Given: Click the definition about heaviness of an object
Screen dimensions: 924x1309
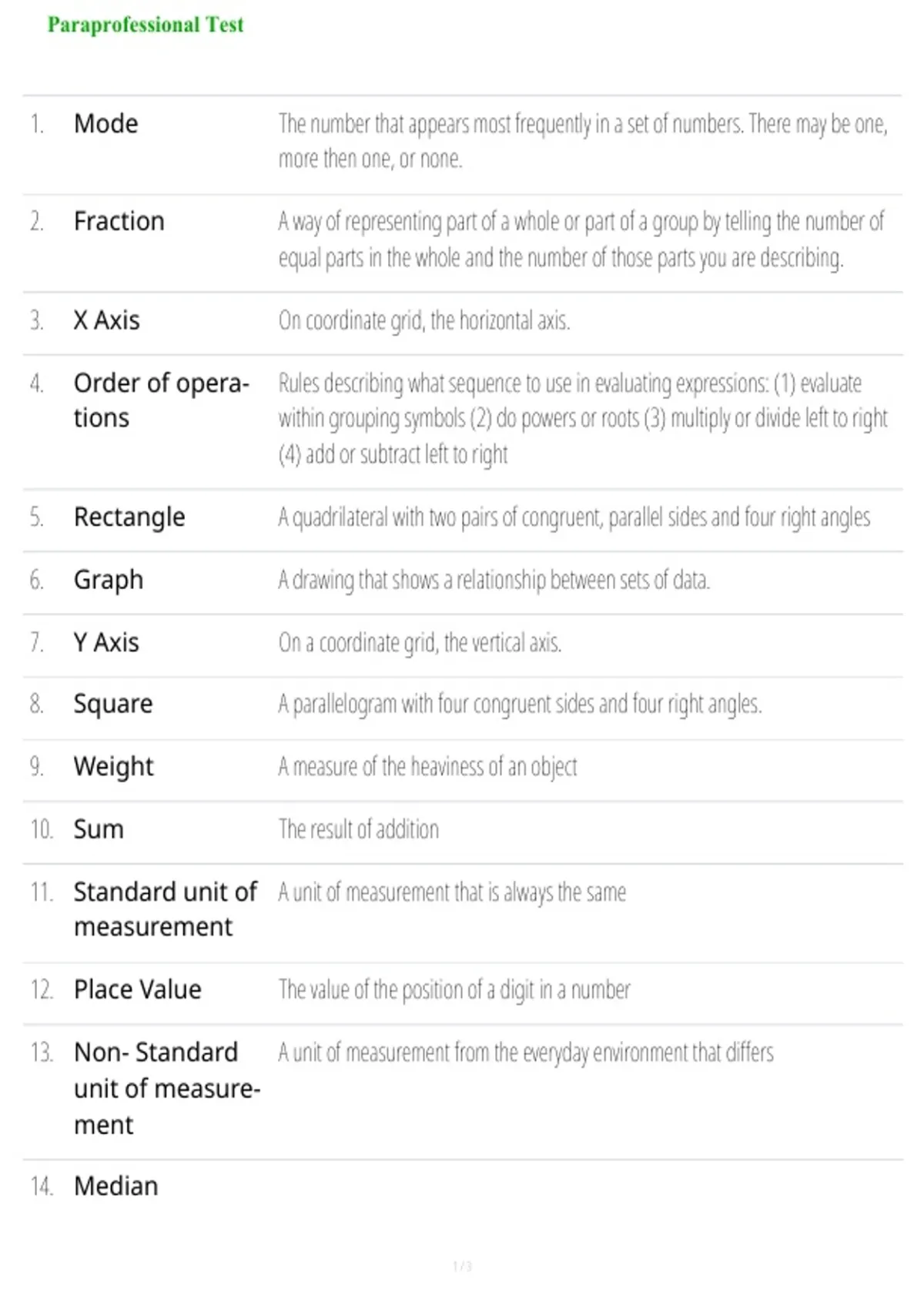Looking at the screenshot, I should pyautogui.click(x=427, y=767).
